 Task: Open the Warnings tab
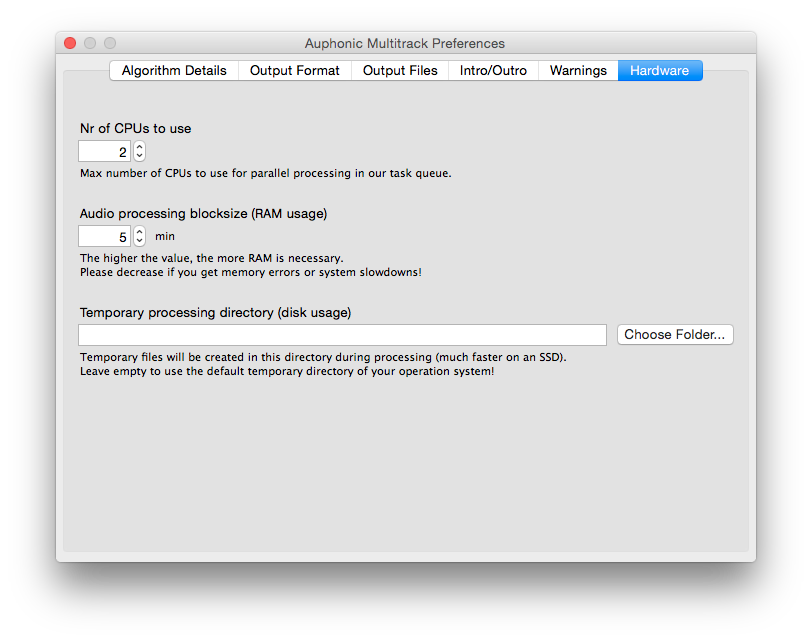click(578, 70)
